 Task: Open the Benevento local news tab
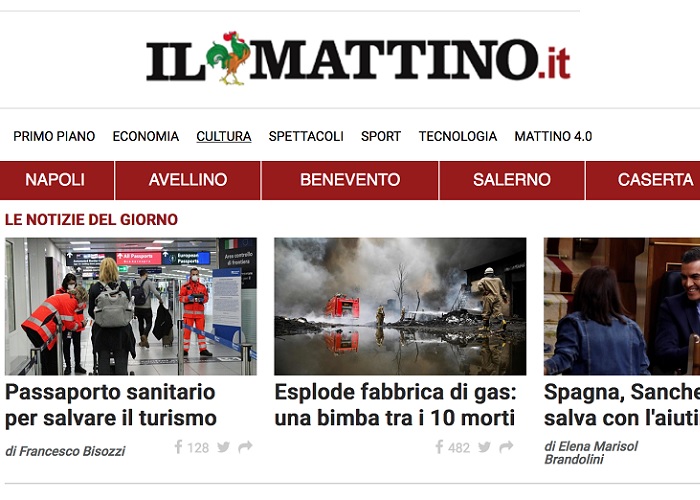(x=350, y=180)
